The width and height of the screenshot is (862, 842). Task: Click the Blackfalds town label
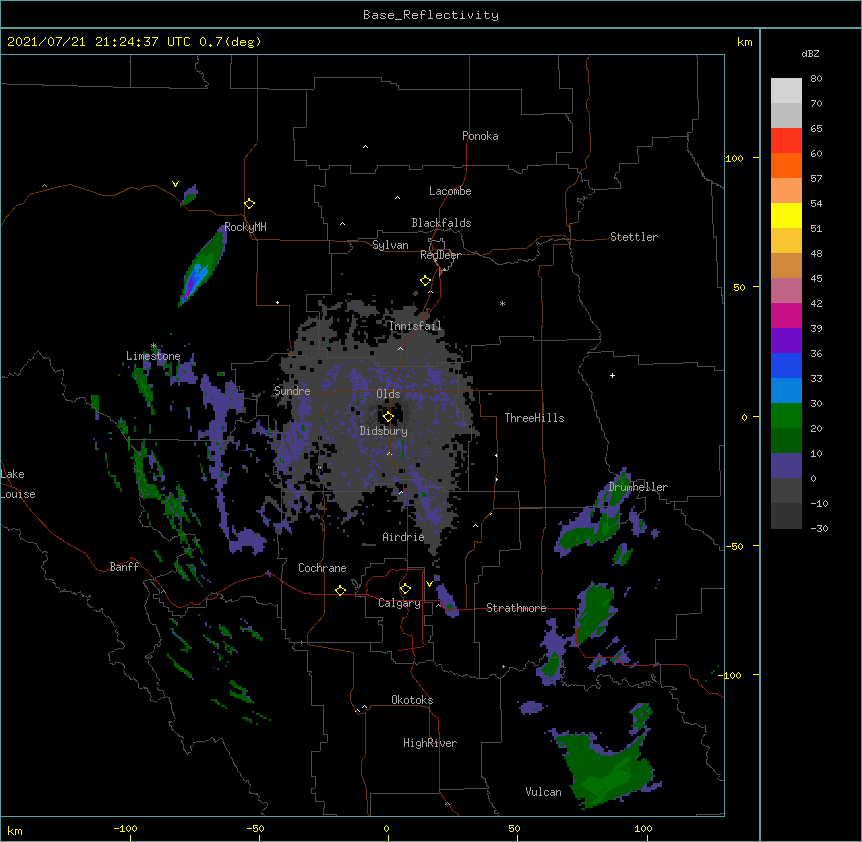(441, 223)
